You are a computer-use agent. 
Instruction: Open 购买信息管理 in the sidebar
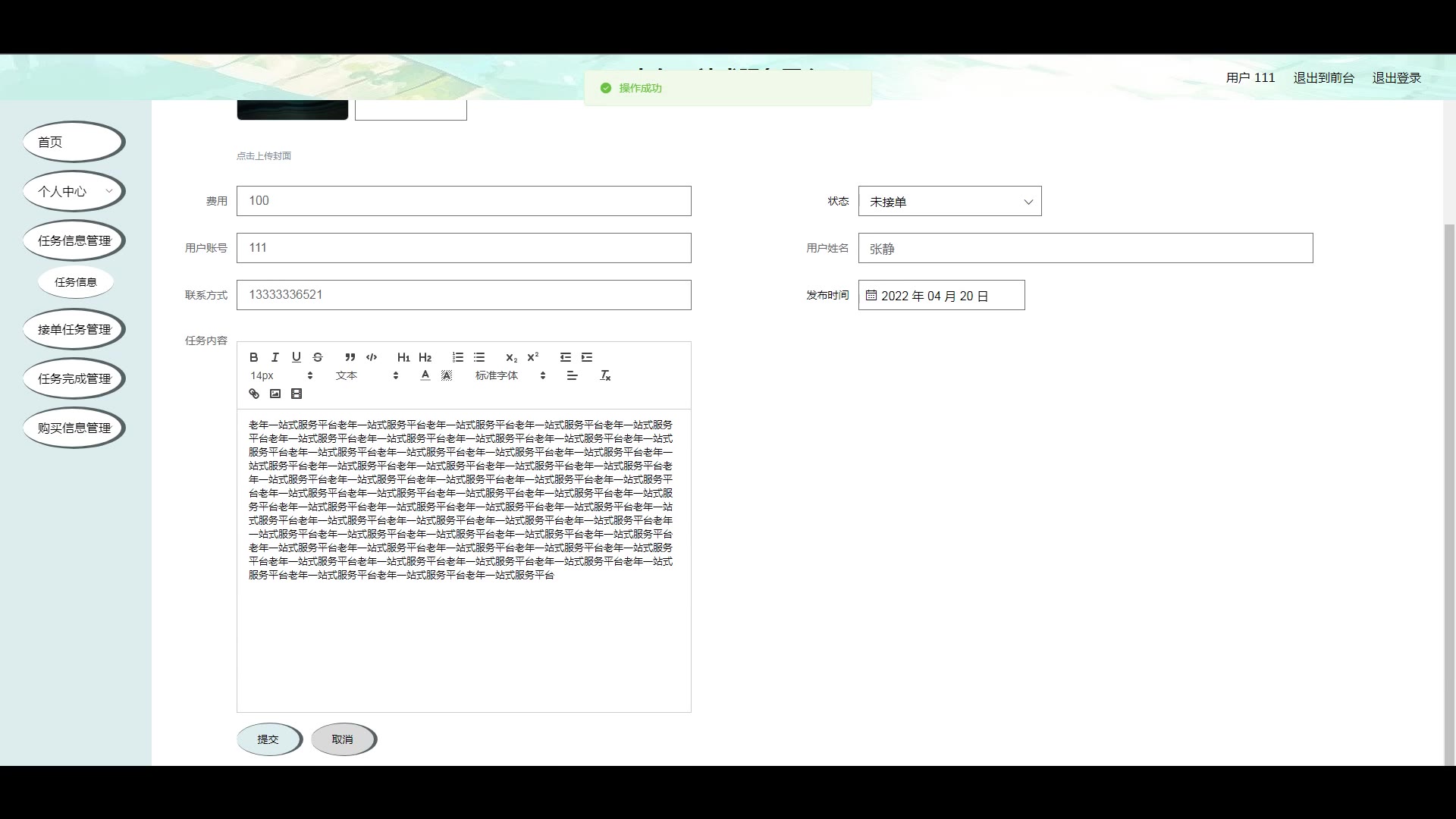pyautogui.click(x=74, y=428)
